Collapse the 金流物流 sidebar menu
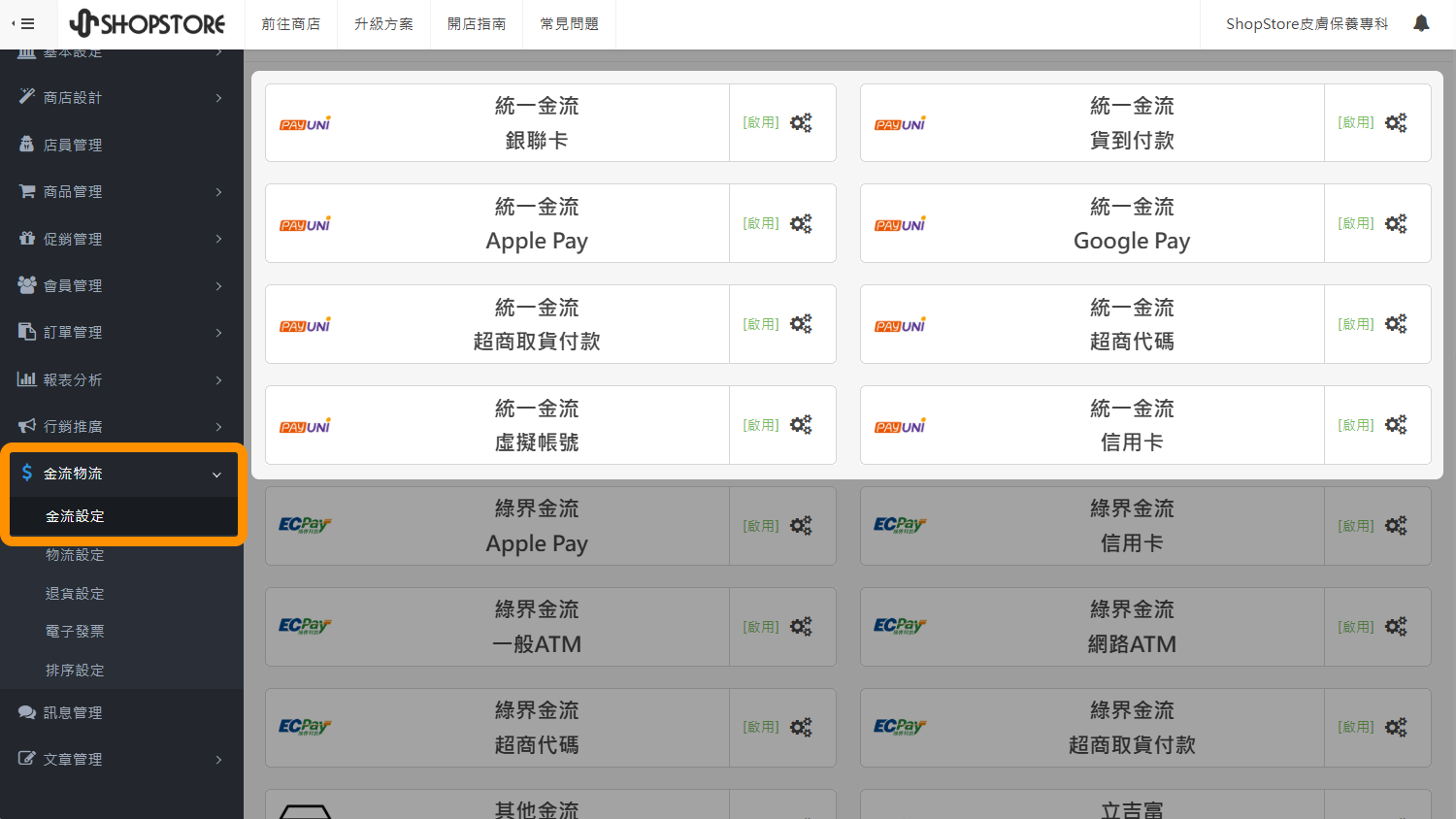The width and height of the screenshot is (1456, 819). point(121,474)
